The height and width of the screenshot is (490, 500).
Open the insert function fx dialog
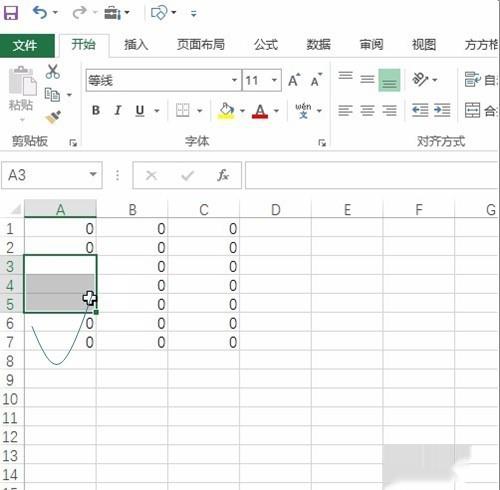[223, 175]
